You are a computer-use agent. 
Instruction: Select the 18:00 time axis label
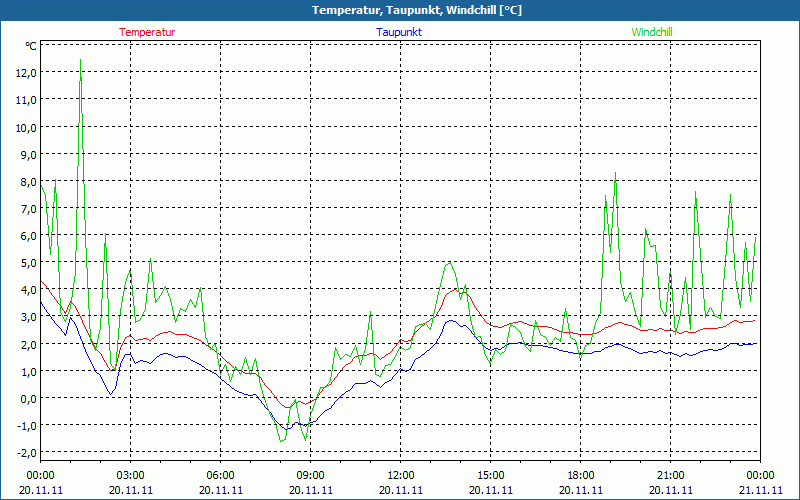(x=580, y=475)
